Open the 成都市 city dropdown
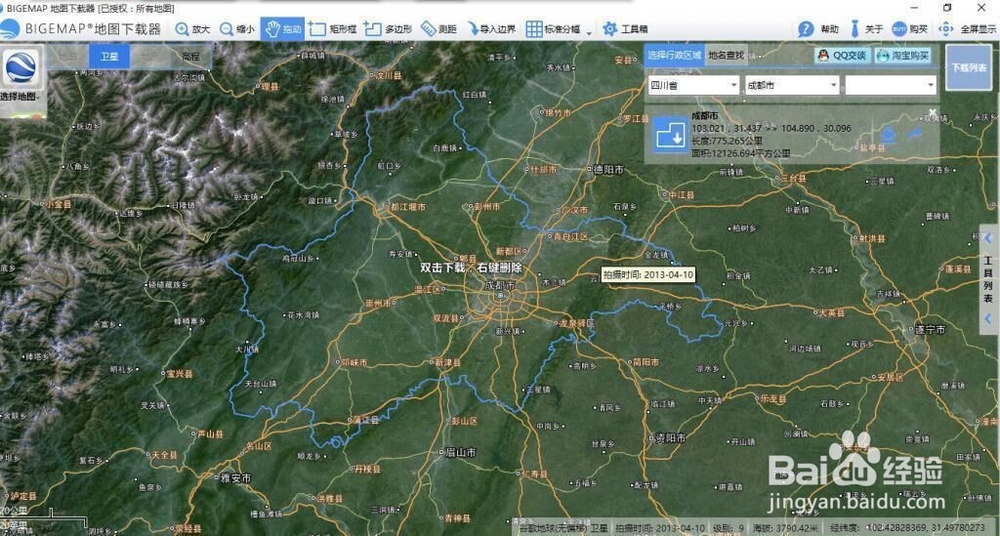1000x536 pixels. 793,85
